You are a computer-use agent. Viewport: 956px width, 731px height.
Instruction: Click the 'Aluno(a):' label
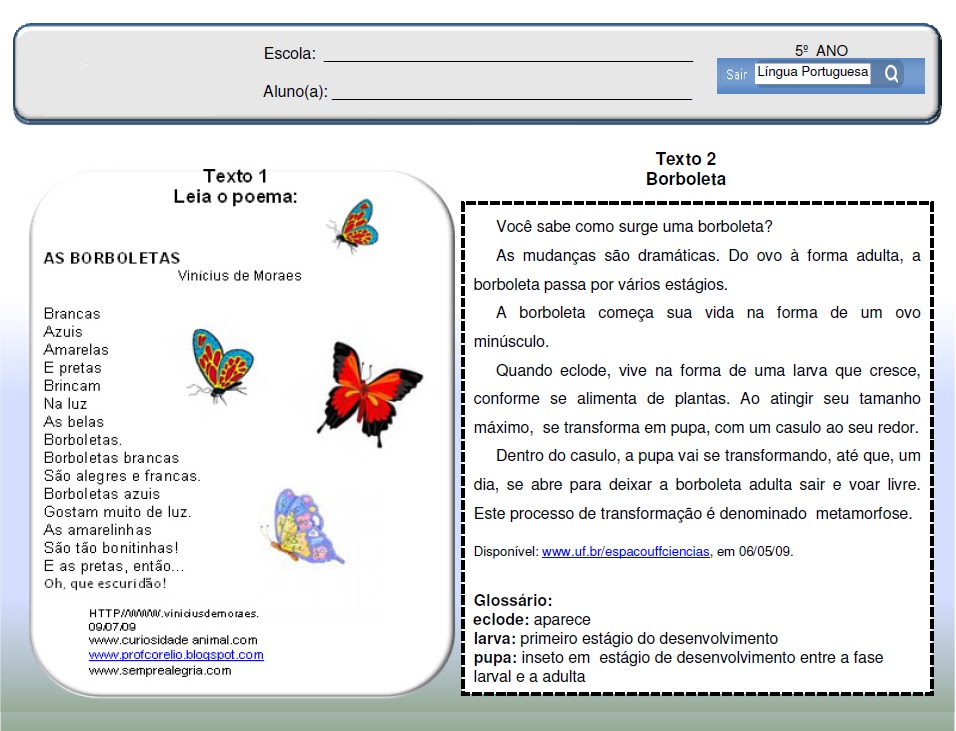click(295, 91)
